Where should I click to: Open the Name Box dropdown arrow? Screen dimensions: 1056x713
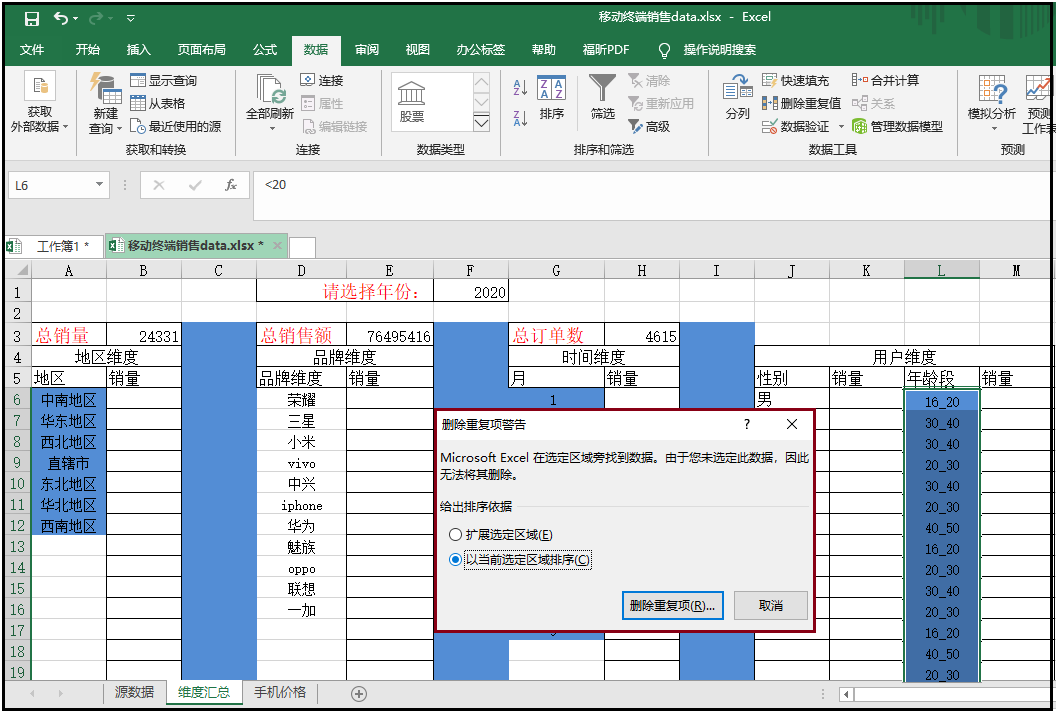pos(99,185)
